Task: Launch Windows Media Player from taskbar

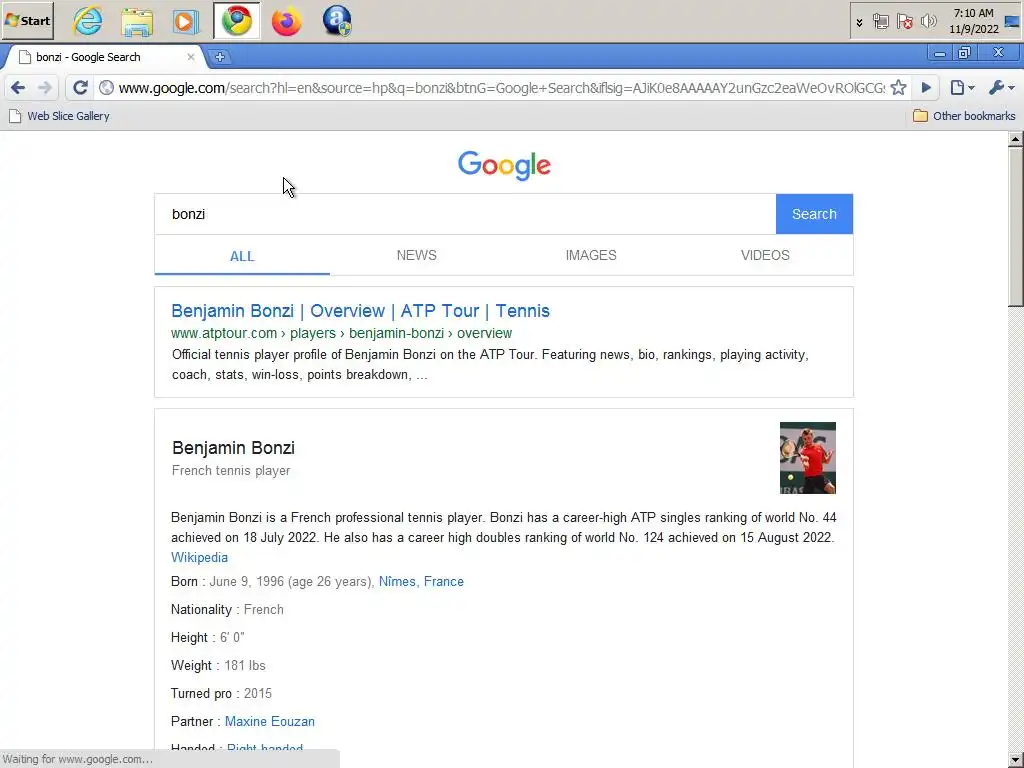Action: [x=186, y=21]
